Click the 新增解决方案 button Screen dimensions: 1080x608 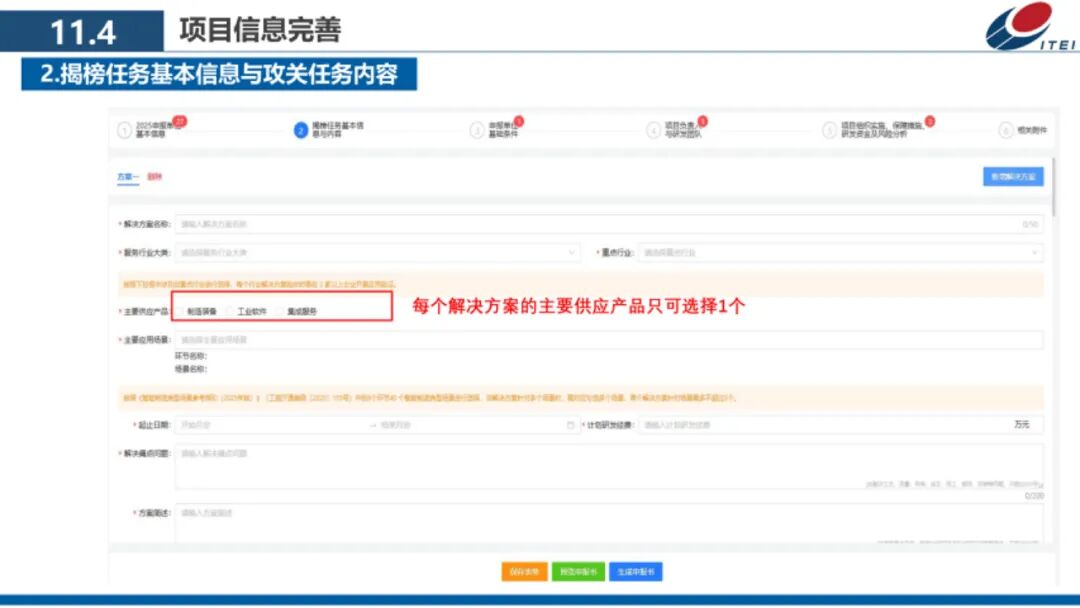click(x=1013, y=176)
